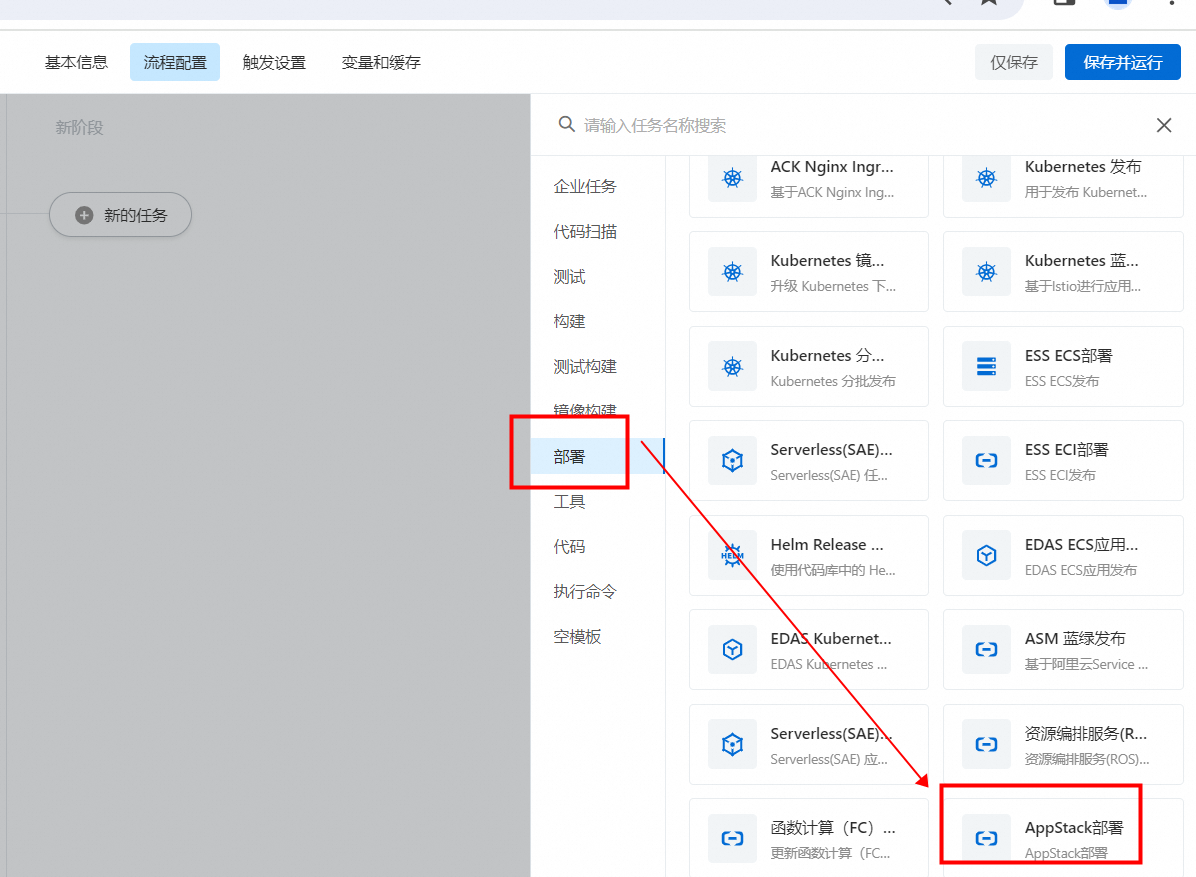Open the 触发设置 tab
This screenshot has width=1196, height=877.
point(274,63)
